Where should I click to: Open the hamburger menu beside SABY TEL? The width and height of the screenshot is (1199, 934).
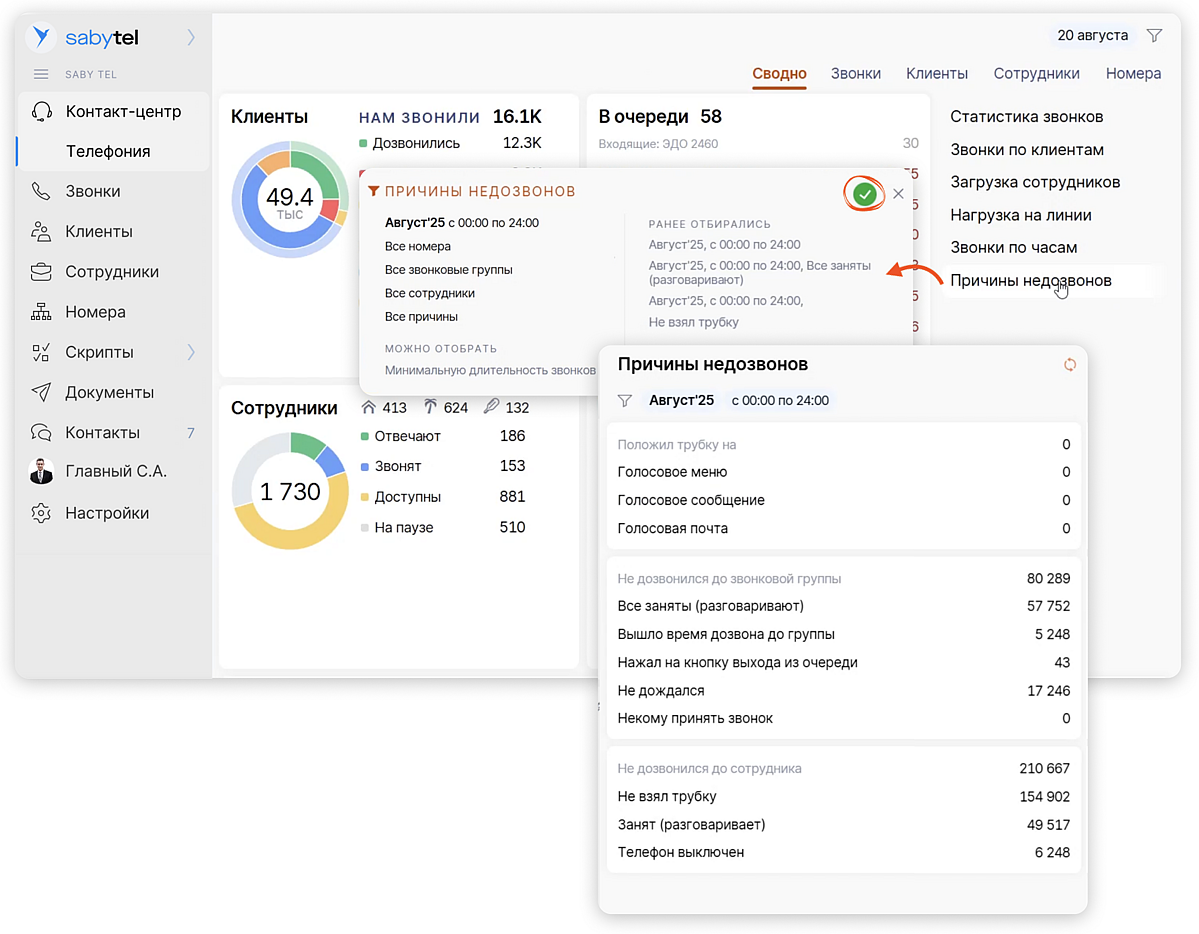41,74
